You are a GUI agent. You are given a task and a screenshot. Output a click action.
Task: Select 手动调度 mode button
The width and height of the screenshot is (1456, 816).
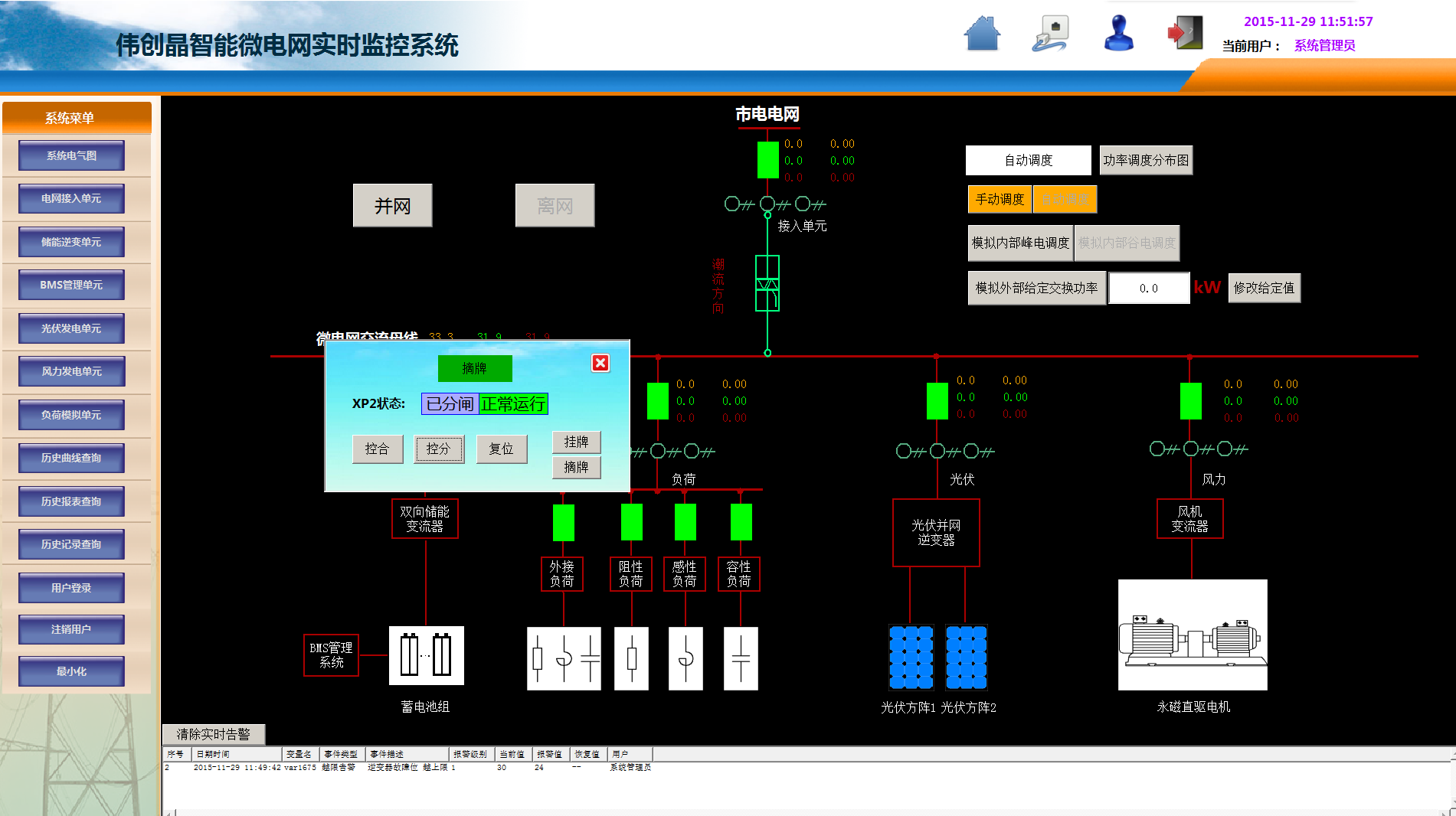pos(1000,199)
